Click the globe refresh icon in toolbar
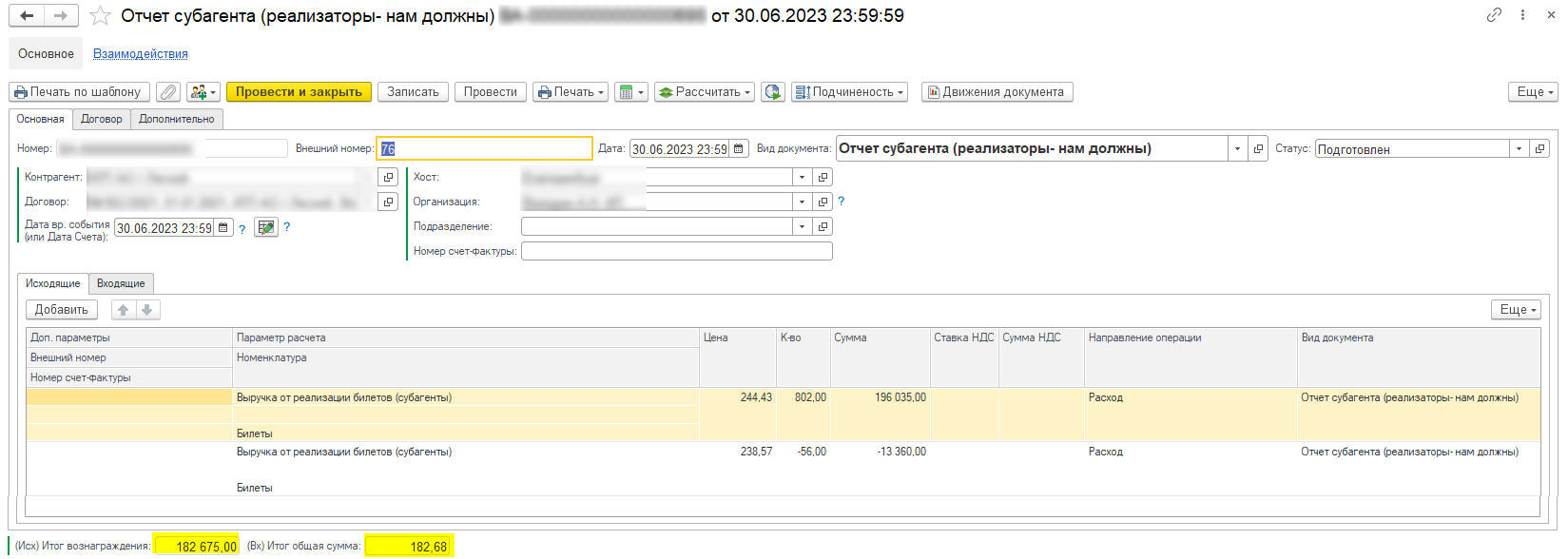 [x=773, y=92]
